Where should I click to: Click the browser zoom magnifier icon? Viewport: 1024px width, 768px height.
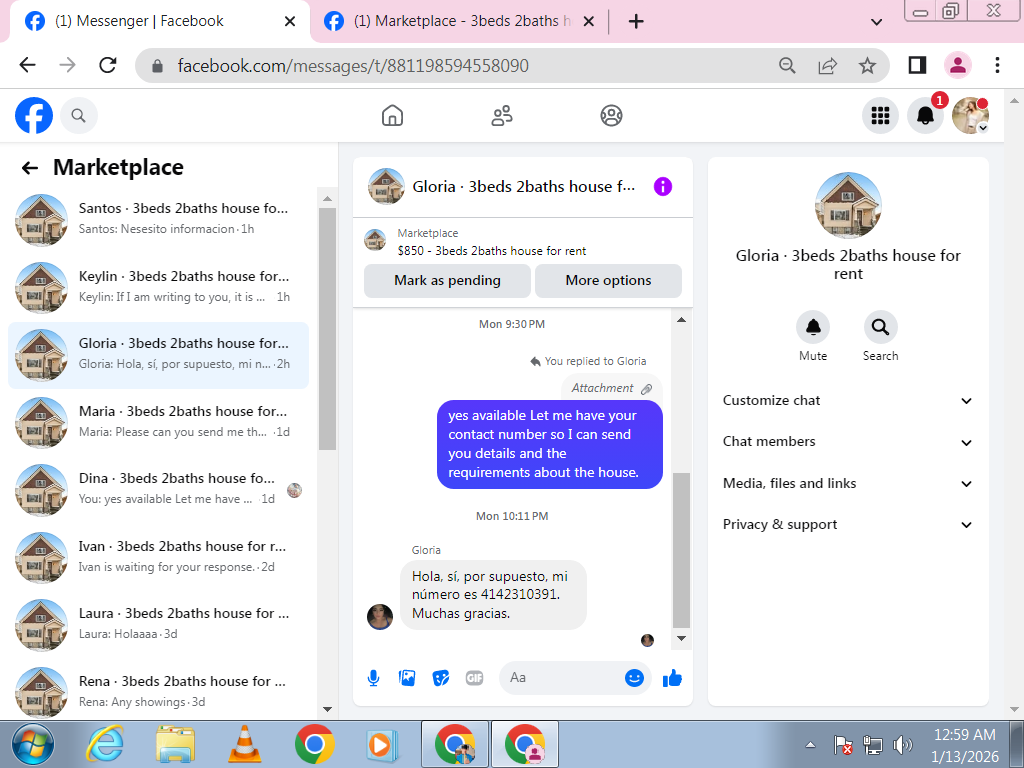pyautogui.click(x=787, y=65)
